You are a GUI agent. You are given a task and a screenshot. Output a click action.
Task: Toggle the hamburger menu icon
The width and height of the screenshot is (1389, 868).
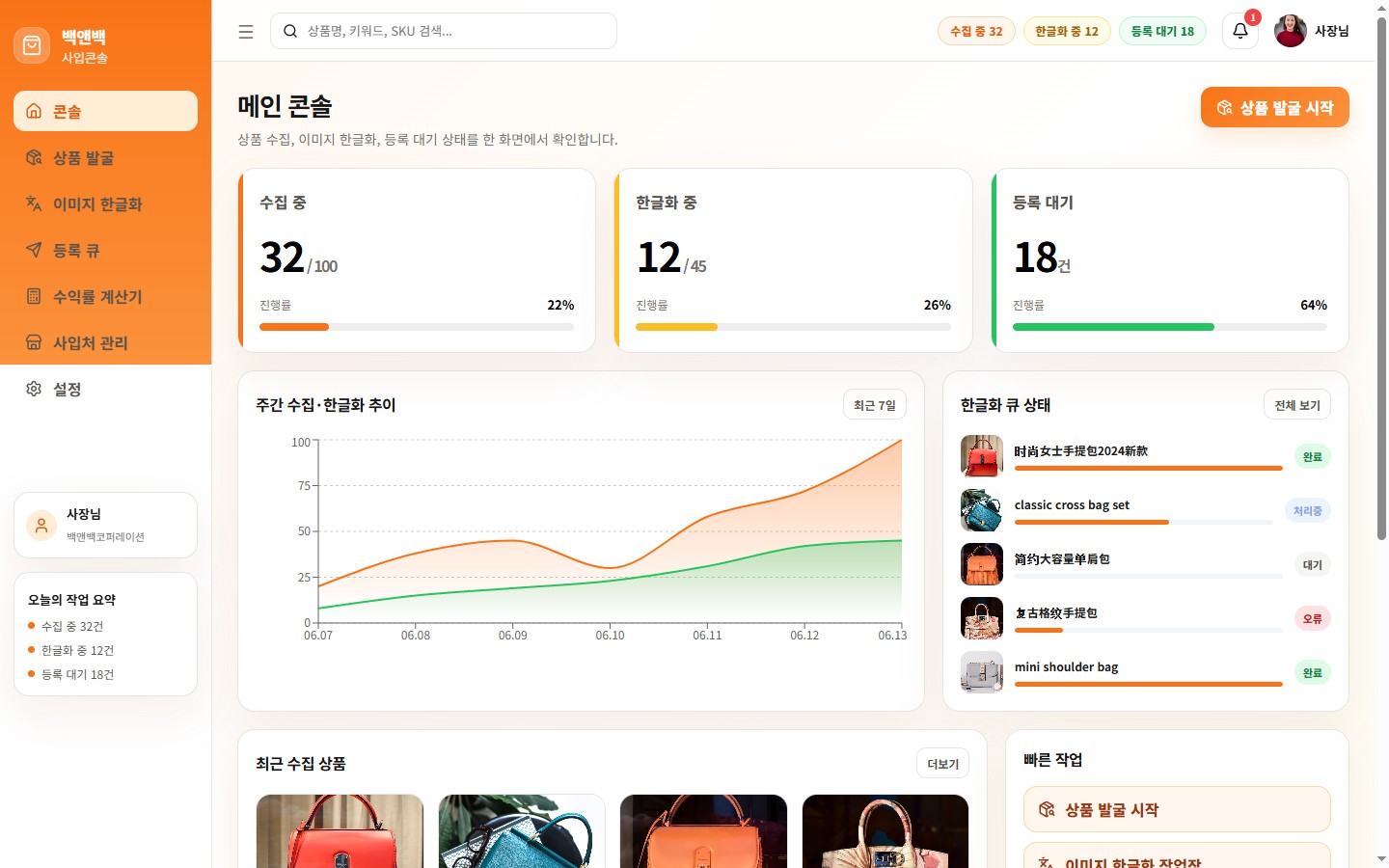[246, 31]
